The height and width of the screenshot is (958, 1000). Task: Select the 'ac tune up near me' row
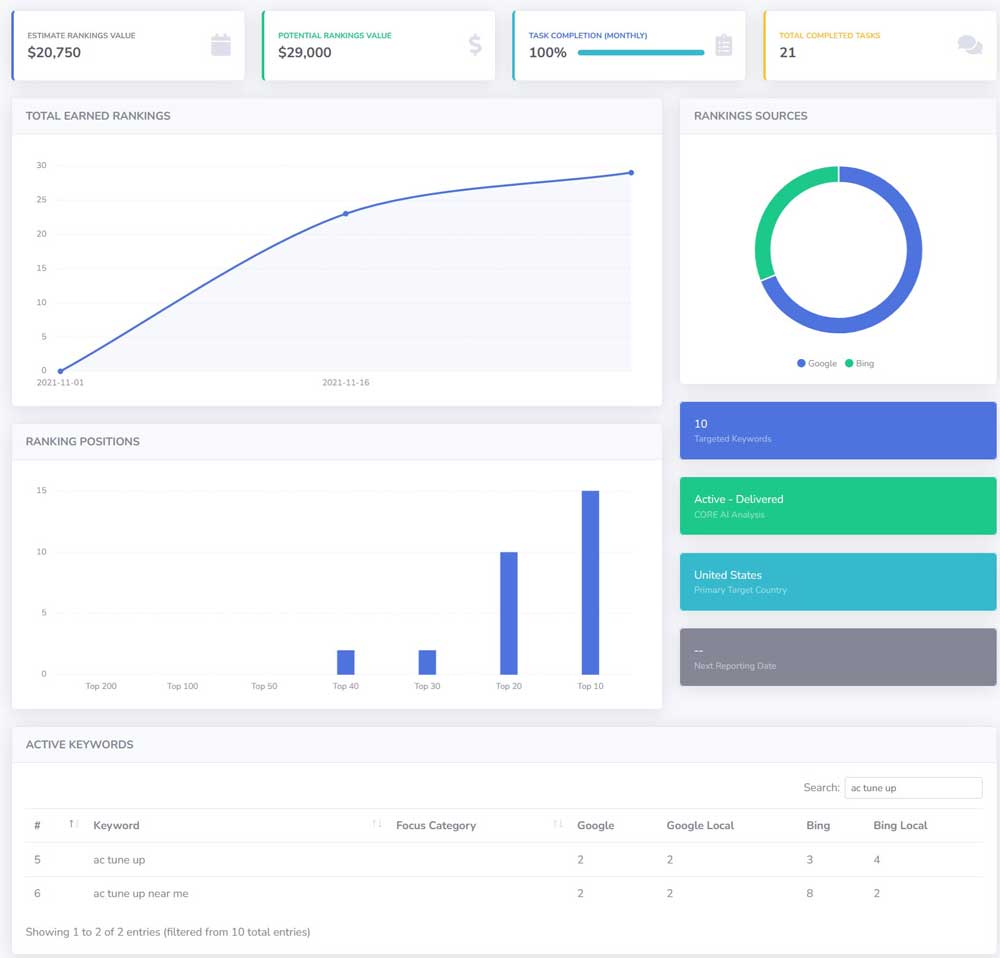point(140,893)
